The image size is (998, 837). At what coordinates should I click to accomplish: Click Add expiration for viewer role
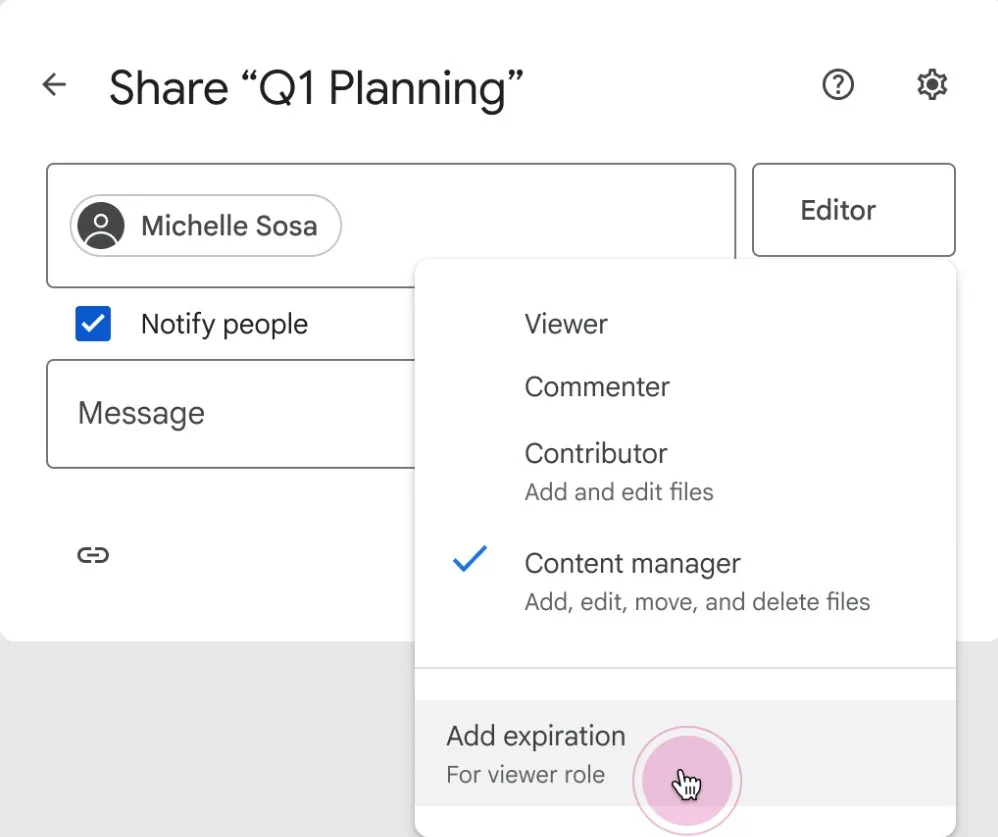(536, 736)
